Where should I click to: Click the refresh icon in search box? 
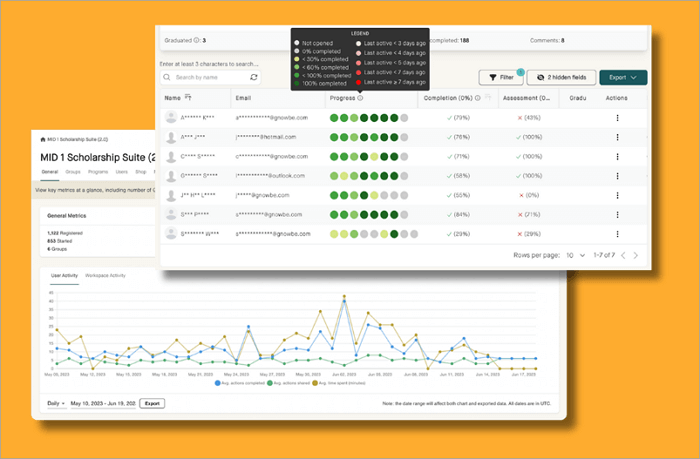pos(254,77)
